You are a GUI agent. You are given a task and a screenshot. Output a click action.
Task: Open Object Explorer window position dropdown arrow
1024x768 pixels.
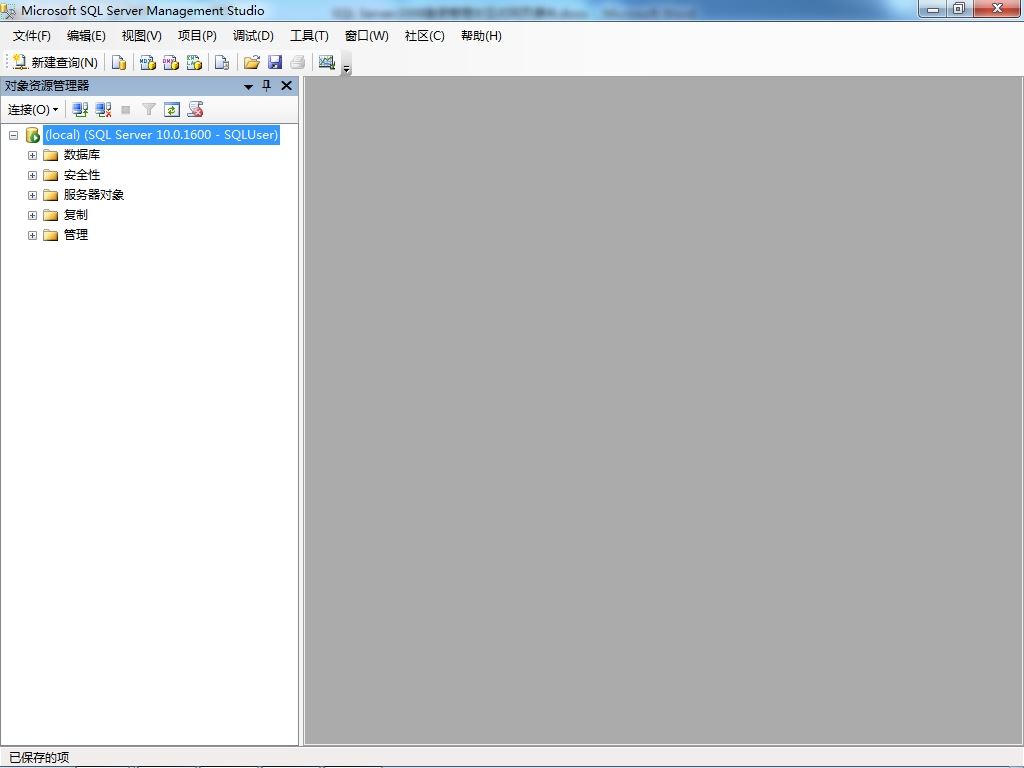[x=248, y=86]
